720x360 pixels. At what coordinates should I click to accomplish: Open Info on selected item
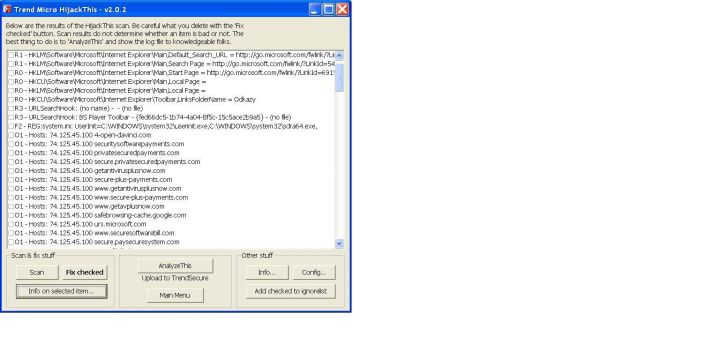tap(62, 291)
